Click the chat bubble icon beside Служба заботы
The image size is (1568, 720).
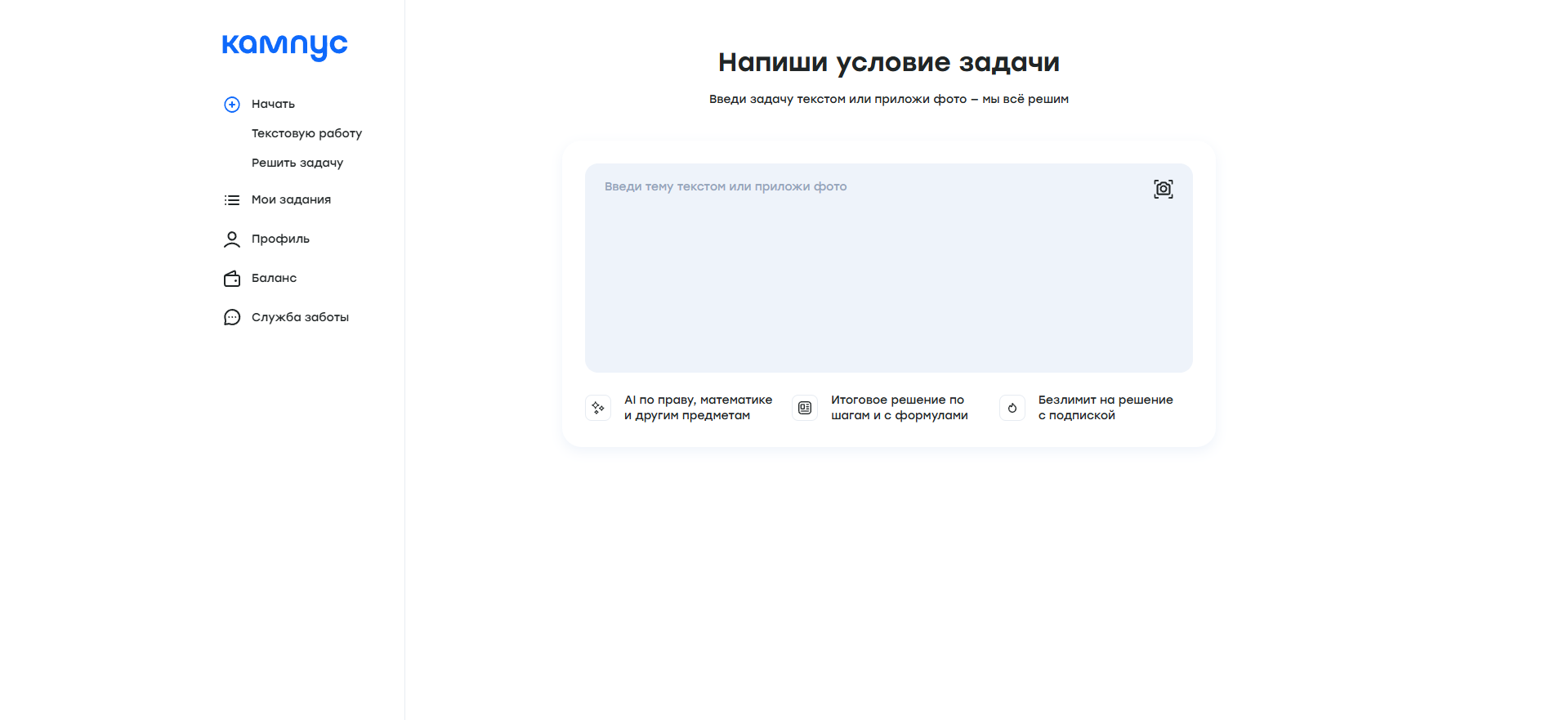(232, 318)
